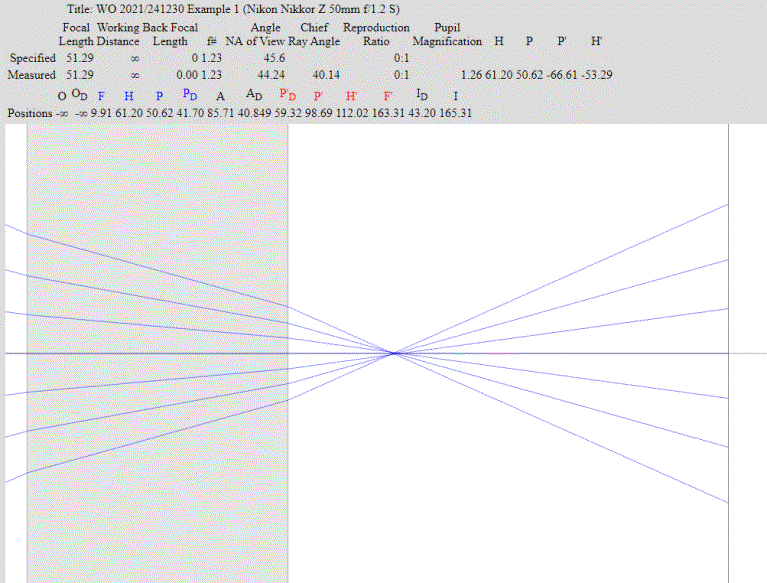Select the Measured focal length 51.29
The height and width of the screenshot is (583, 767).
point(80,75)
